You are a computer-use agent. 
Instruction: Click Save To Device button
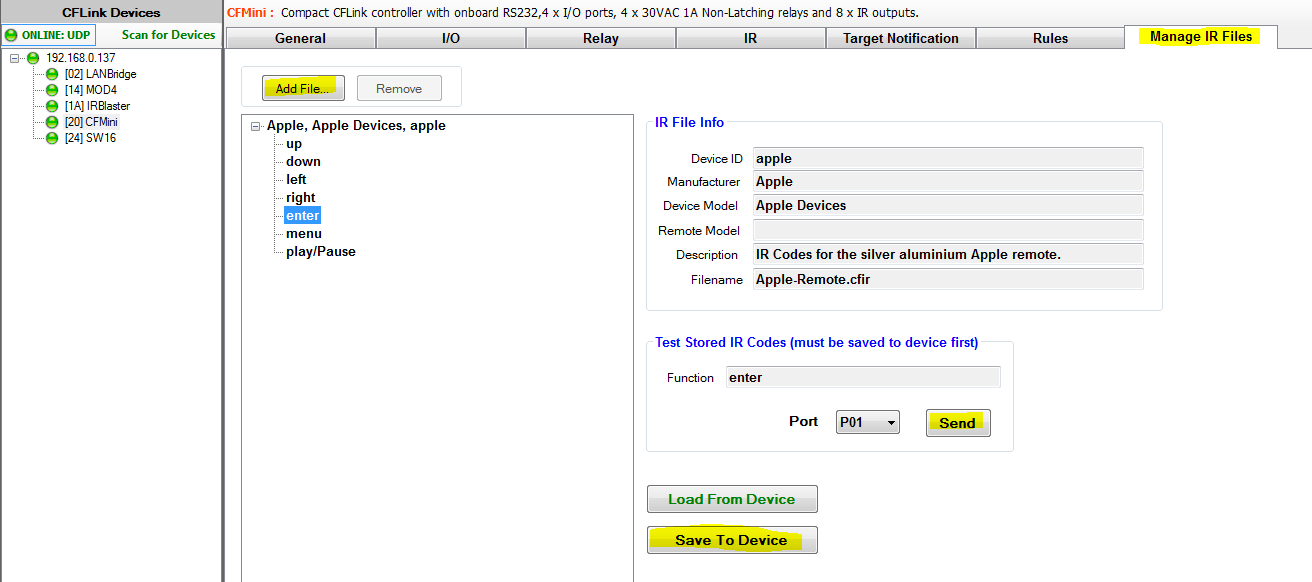pyautogui.click(x=731, y=540)
